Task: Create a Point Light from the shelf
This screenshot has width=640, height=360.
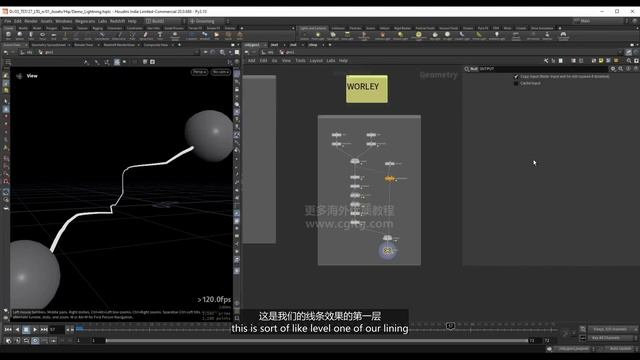Action: tap(318, 36)
